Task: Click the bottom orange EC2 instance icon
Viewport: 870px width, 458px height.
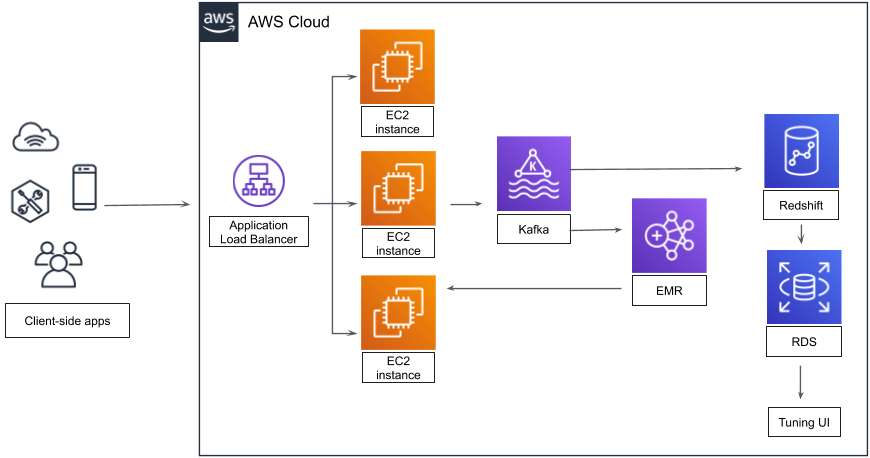Action: [x=398, y=312]
